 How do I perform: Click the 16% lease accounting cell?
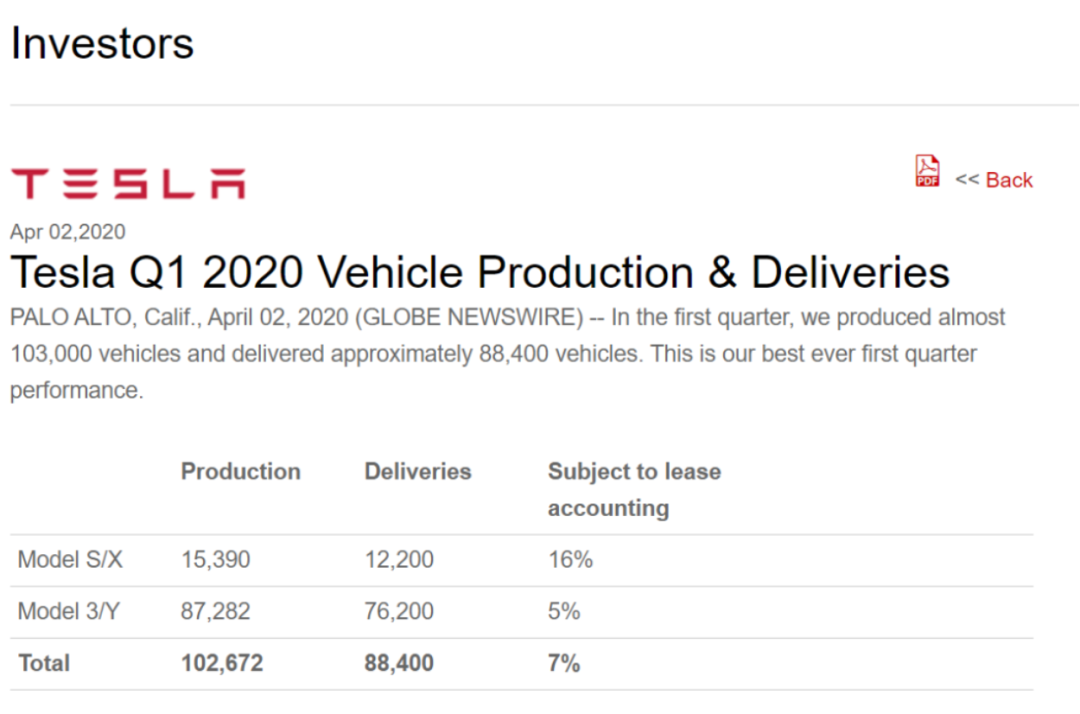[570, 559]
